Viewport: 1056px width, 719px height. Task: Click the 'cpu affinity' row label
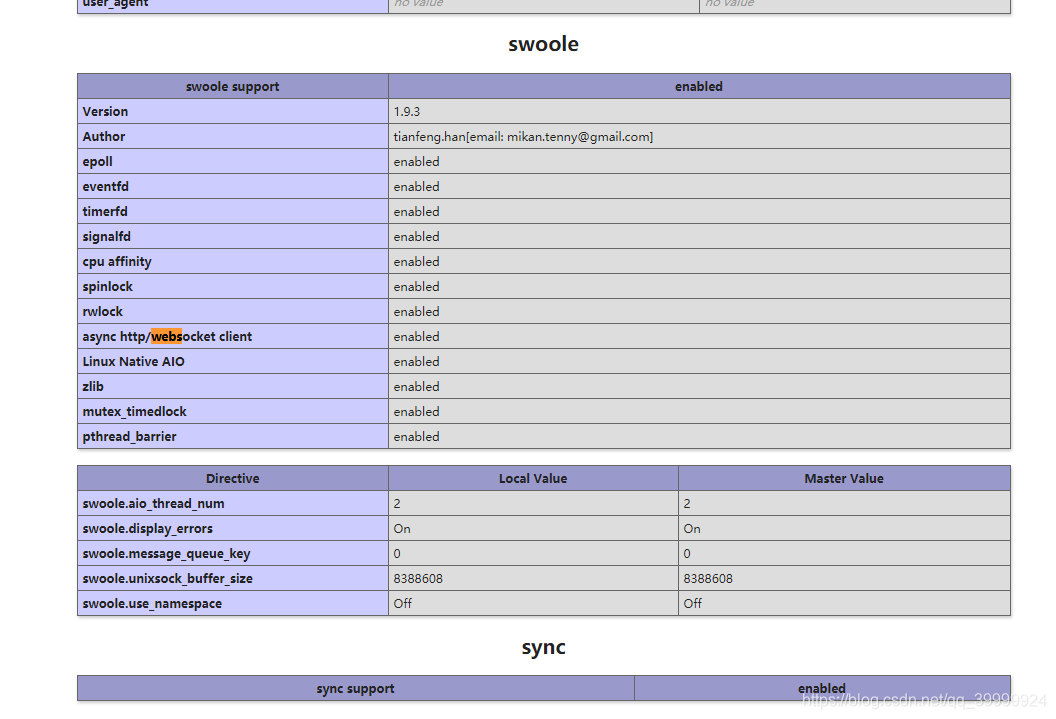(x=117, y=261)
